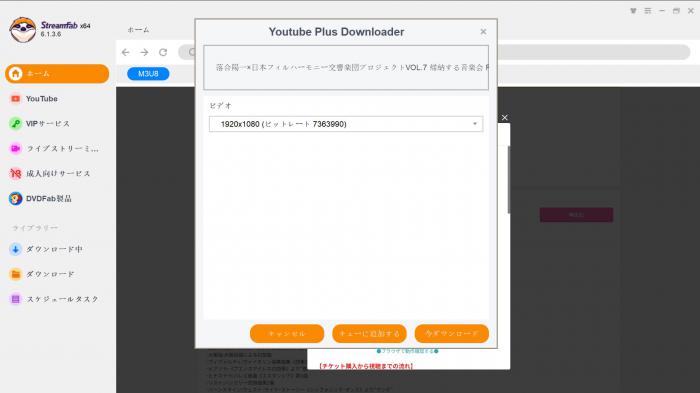
Task: Click the キューに追加する button
Action: 369,334
